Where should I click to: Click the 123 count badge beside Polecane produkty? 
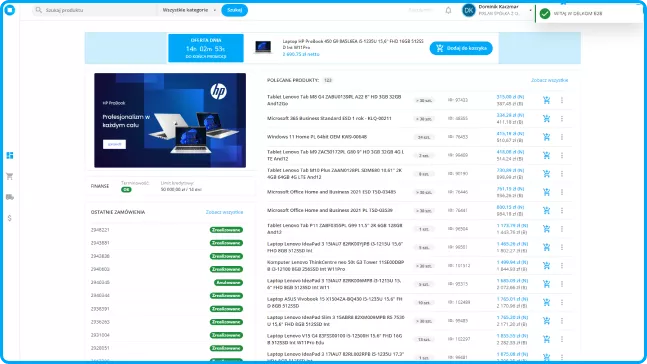[328, 80]
